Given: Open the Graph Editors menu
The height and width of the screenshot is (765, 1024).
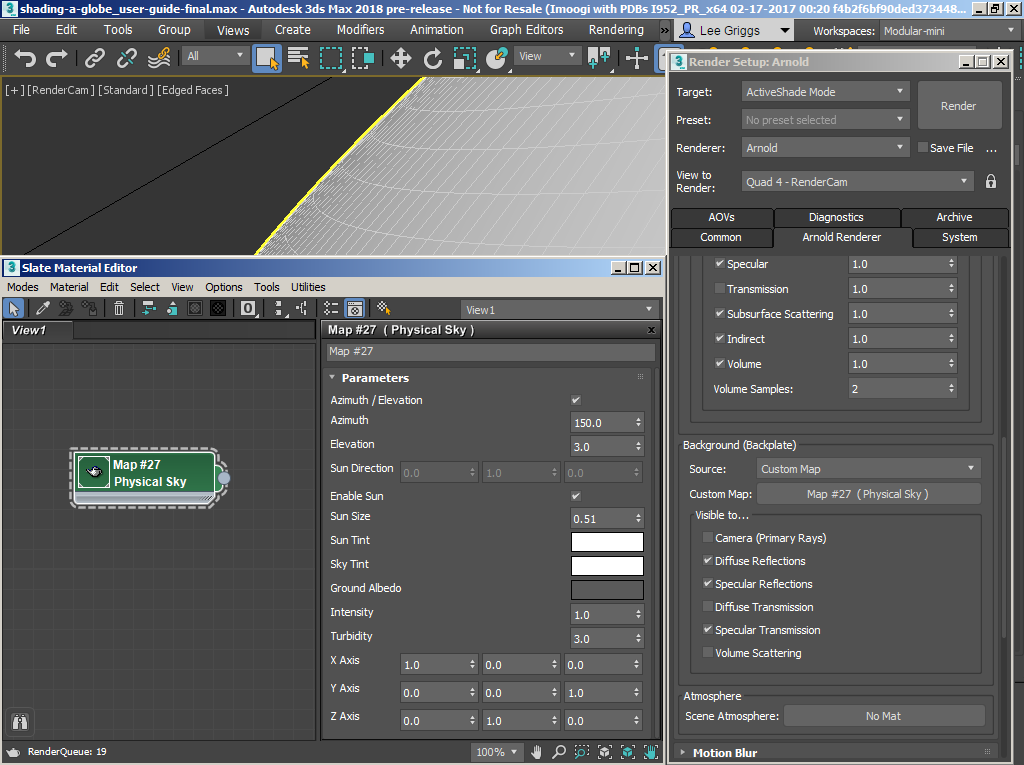Looking at the screenshot, I should pos(526,30).
